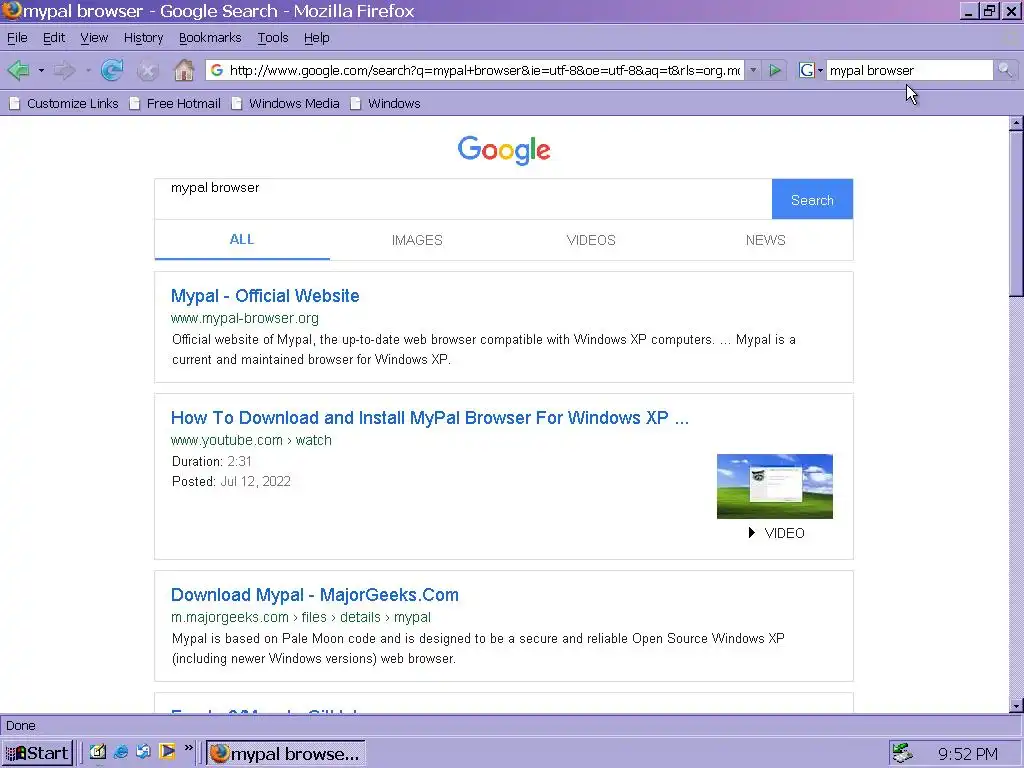Image resolution: width=1024 pixels, height=768 pixels.
Task: Switch to the NEWS tab
Action: pyautogui.click(x=765, y=240)
